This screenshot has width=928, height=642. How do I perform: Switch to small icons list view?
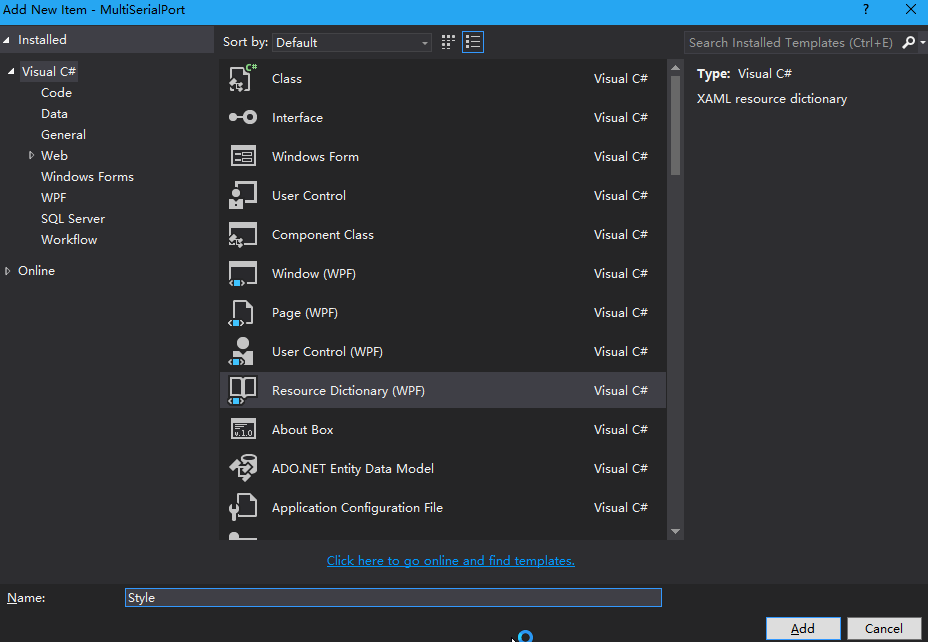click(473, 42)
